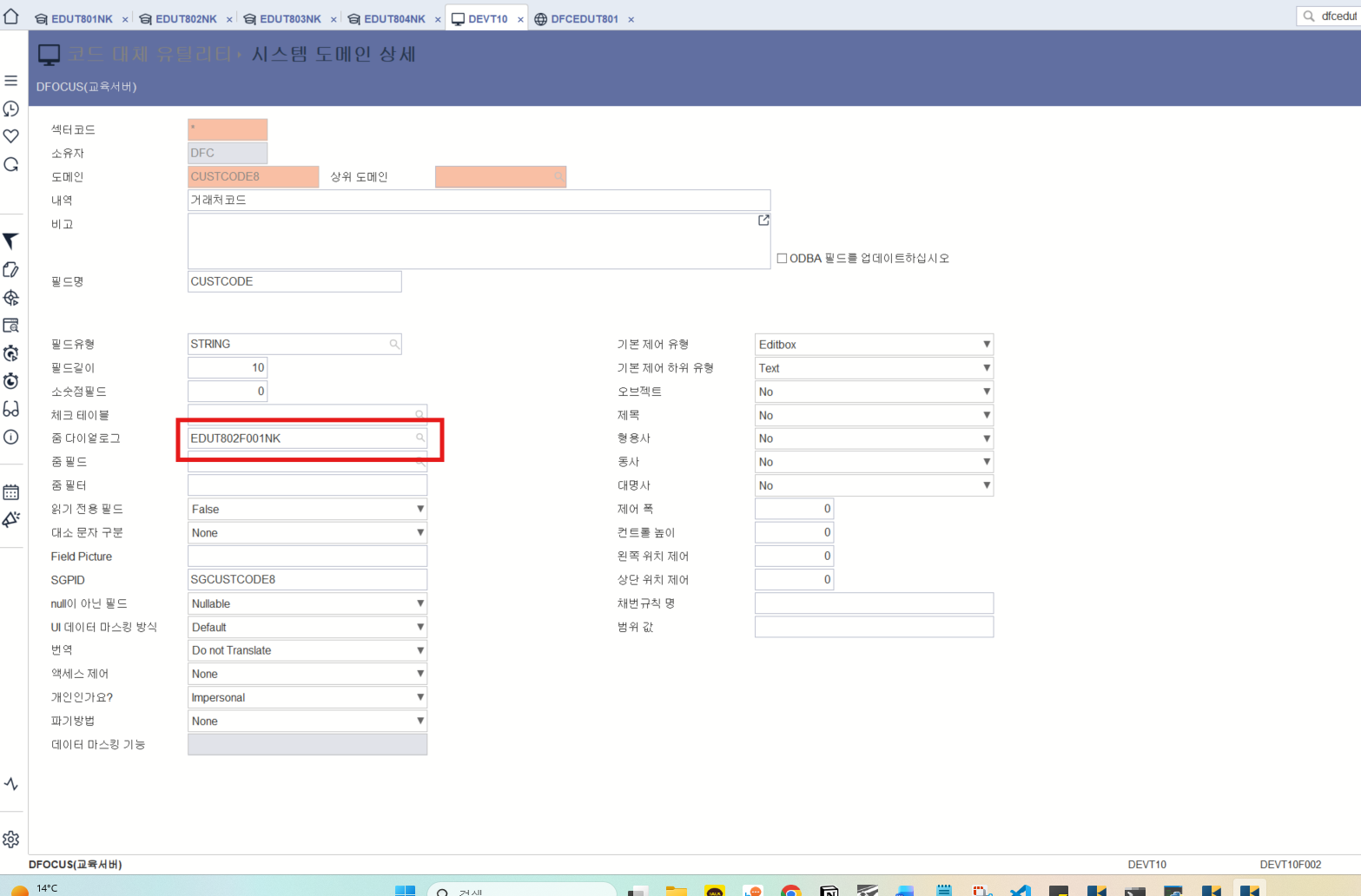Click the megaphone announcements icon
This screenshot has width=1361, height=896.
pos(11,519)
